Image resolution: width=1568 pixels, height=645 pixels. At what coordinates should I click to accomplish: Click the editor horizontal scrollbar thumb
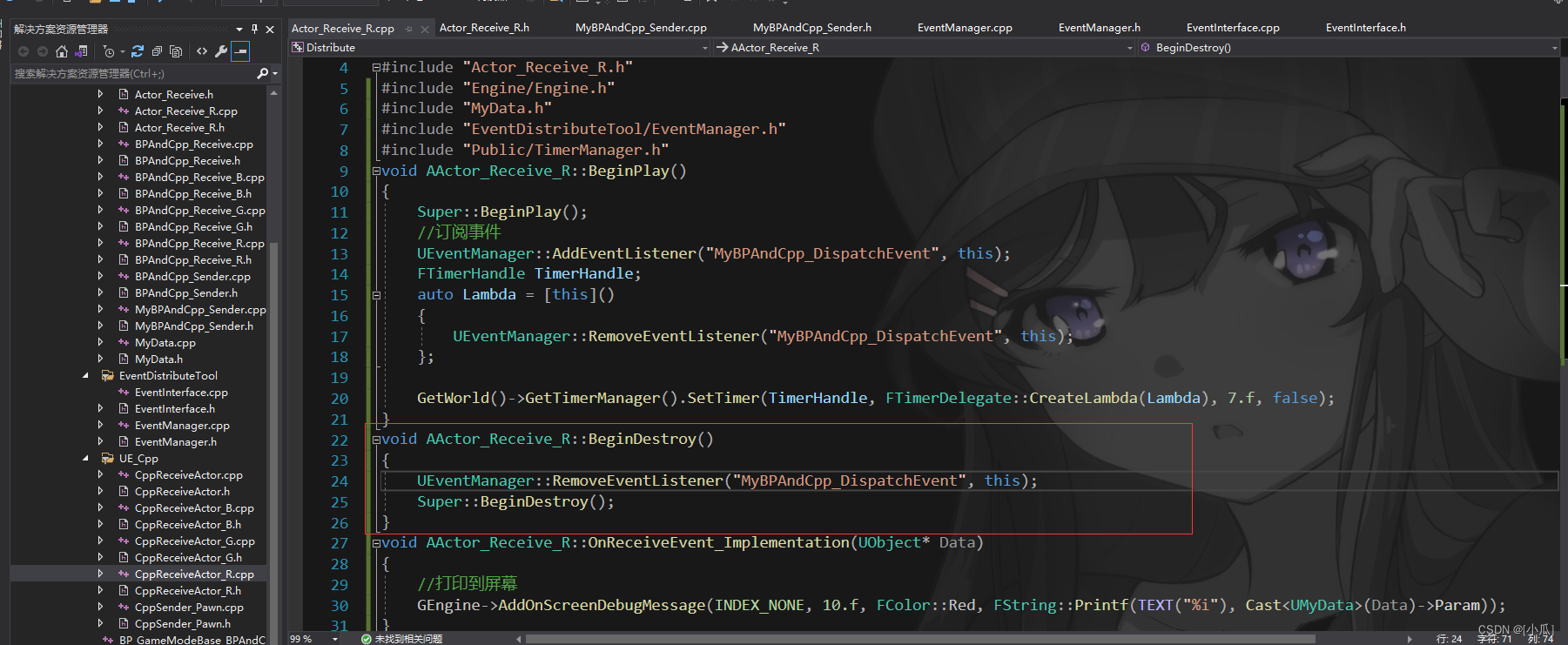tap(920, 639)
